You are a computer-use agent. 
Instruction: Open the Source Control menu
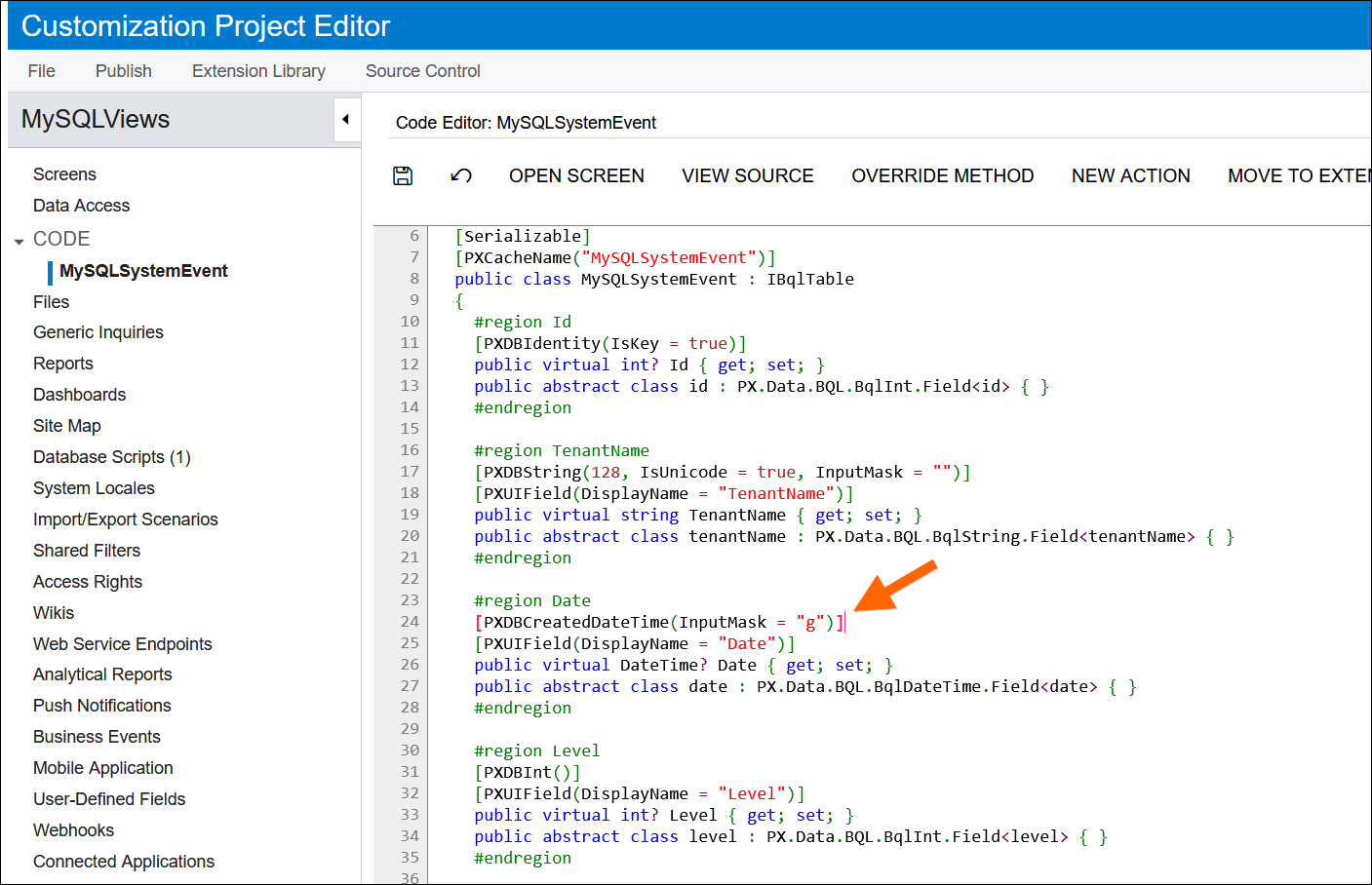pyautogui.click(x=422, y=70)
